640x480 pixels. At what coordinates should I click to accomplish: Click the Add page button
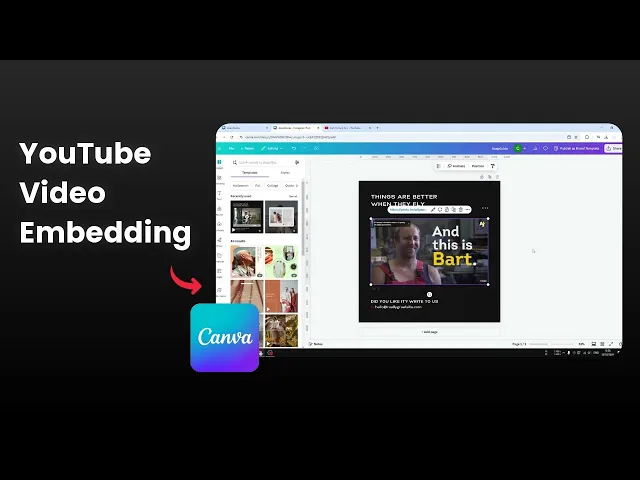[429, 332]
